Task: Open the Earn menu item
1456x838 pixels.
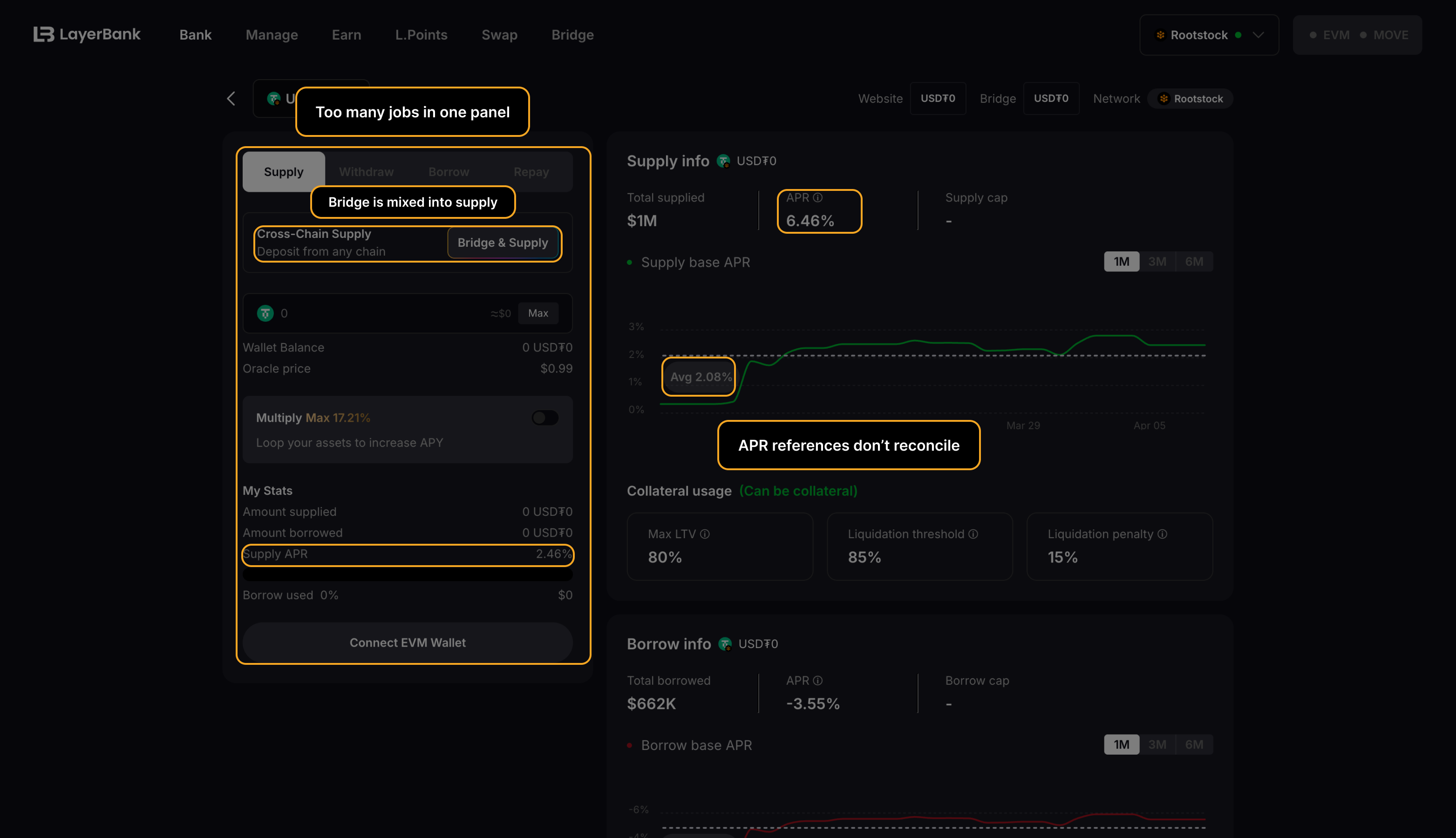Action: click(x=346, y=35)
